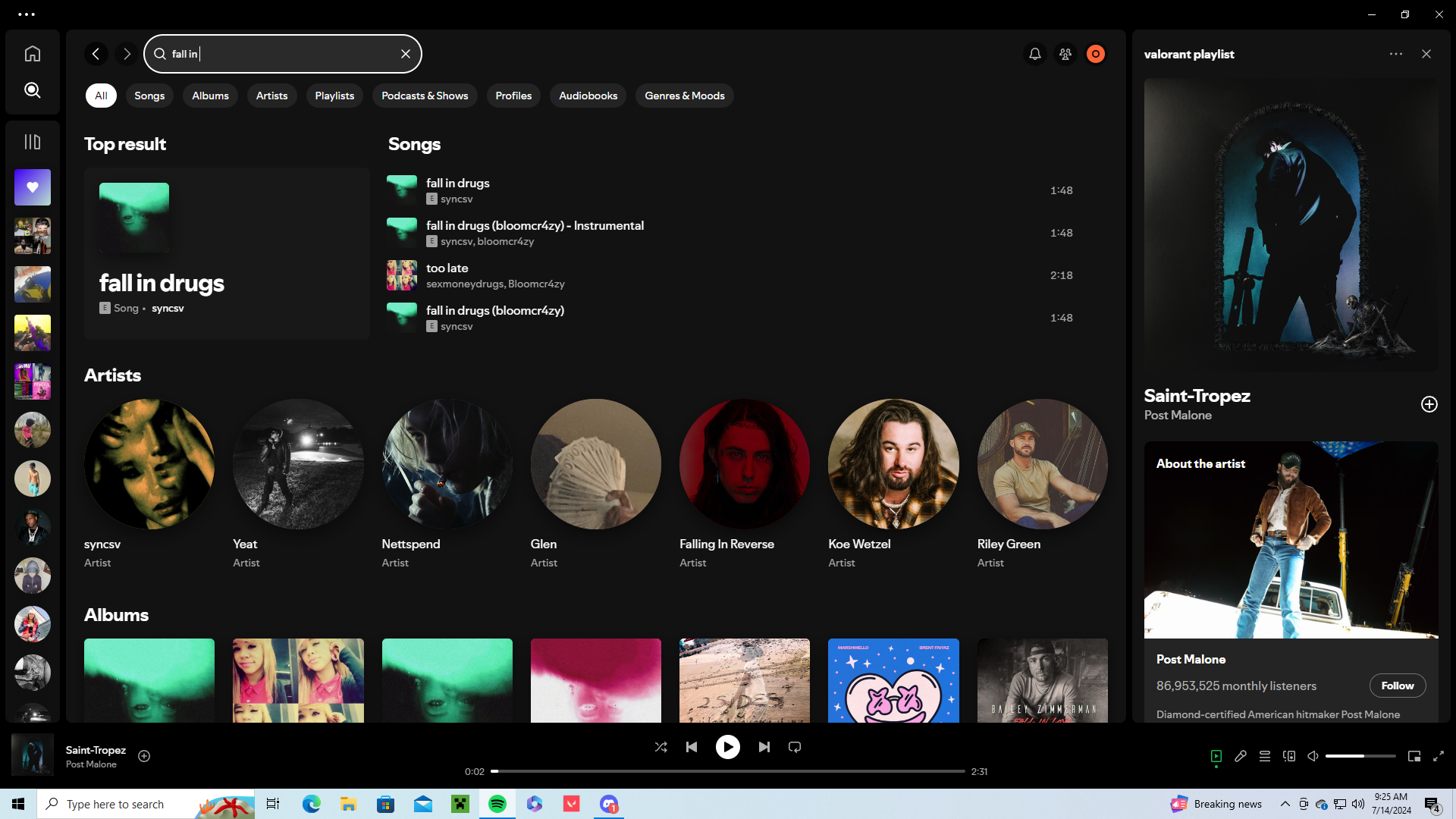Viewport: 1456px width, 819px height.
Task: Toggle Now Playing view
Action: 1216,756
